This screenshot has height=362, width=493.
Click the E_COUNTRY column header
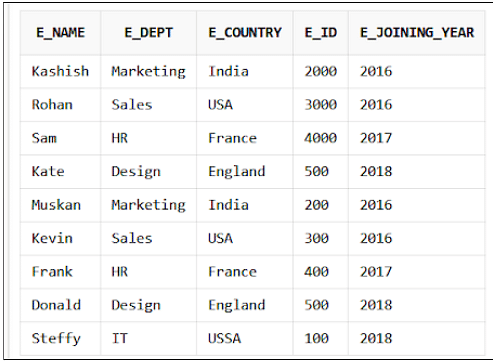point(245,33)
